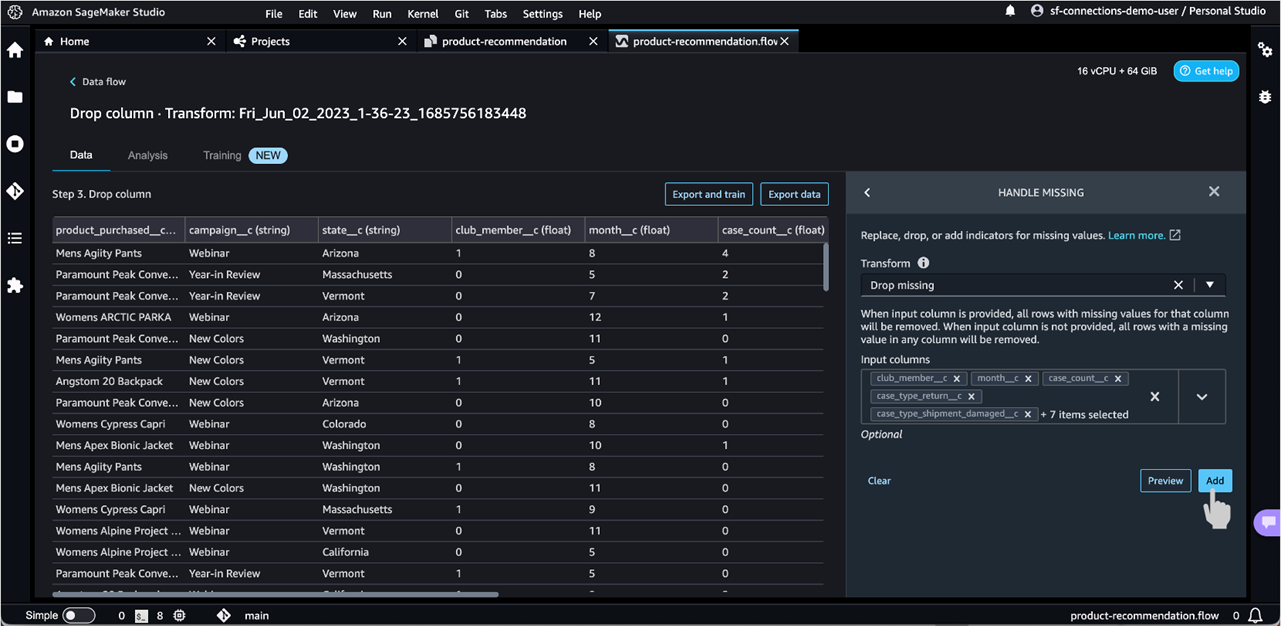Viewport: 1281px width, 626px height.
Task: Open the Kernel menu
Action: click(422, 14)
